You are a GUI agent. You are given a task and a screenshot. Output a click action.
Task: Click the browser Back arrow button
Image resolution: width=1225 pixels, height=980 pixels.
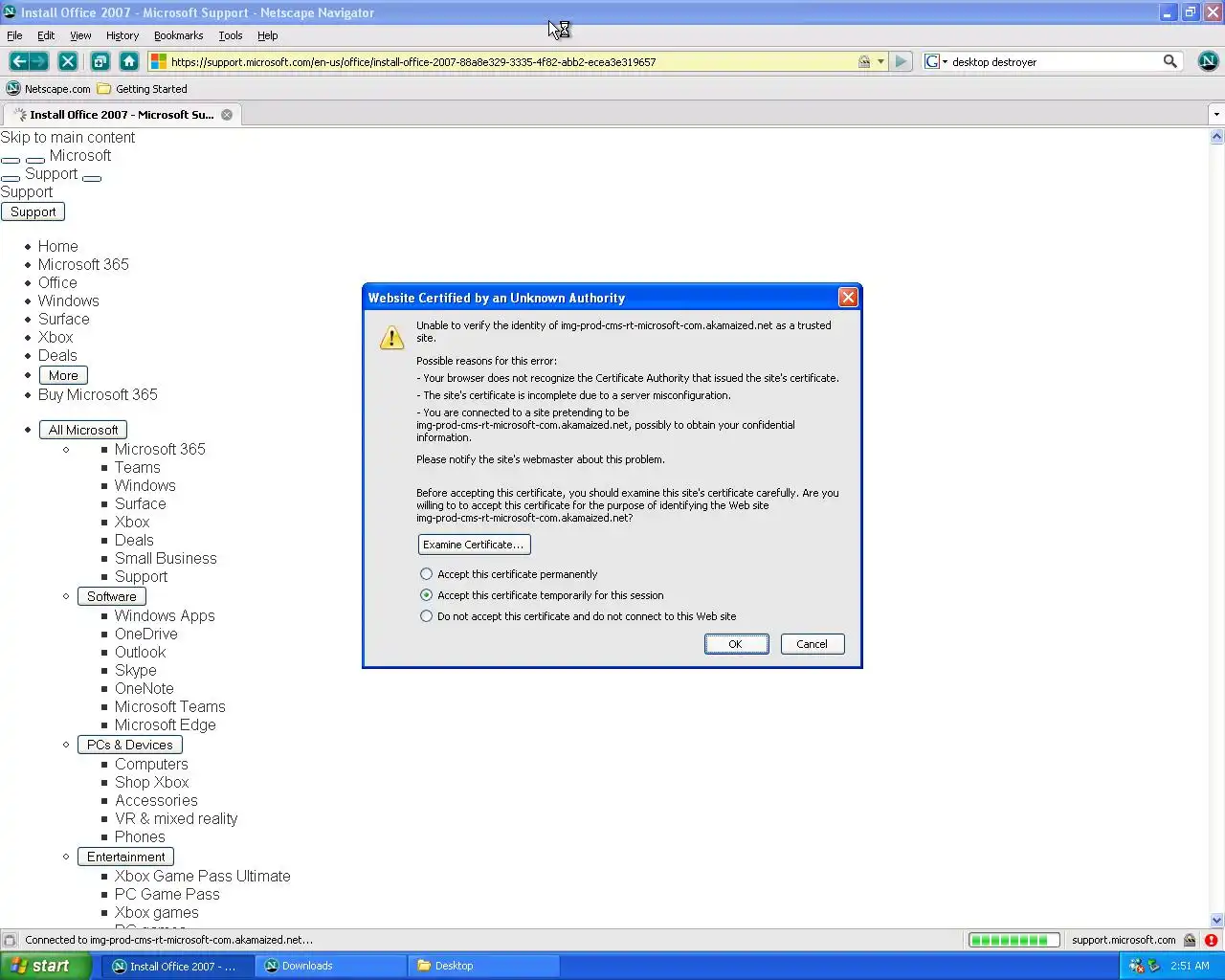(x=18, y=61)
